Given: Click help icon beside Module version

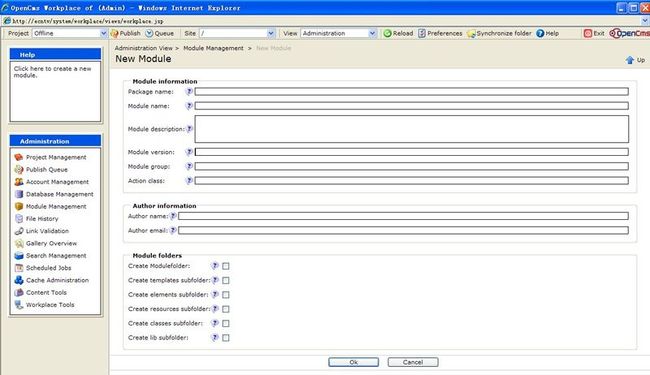Looking at the screenshot, I should [x=189, y=152].
